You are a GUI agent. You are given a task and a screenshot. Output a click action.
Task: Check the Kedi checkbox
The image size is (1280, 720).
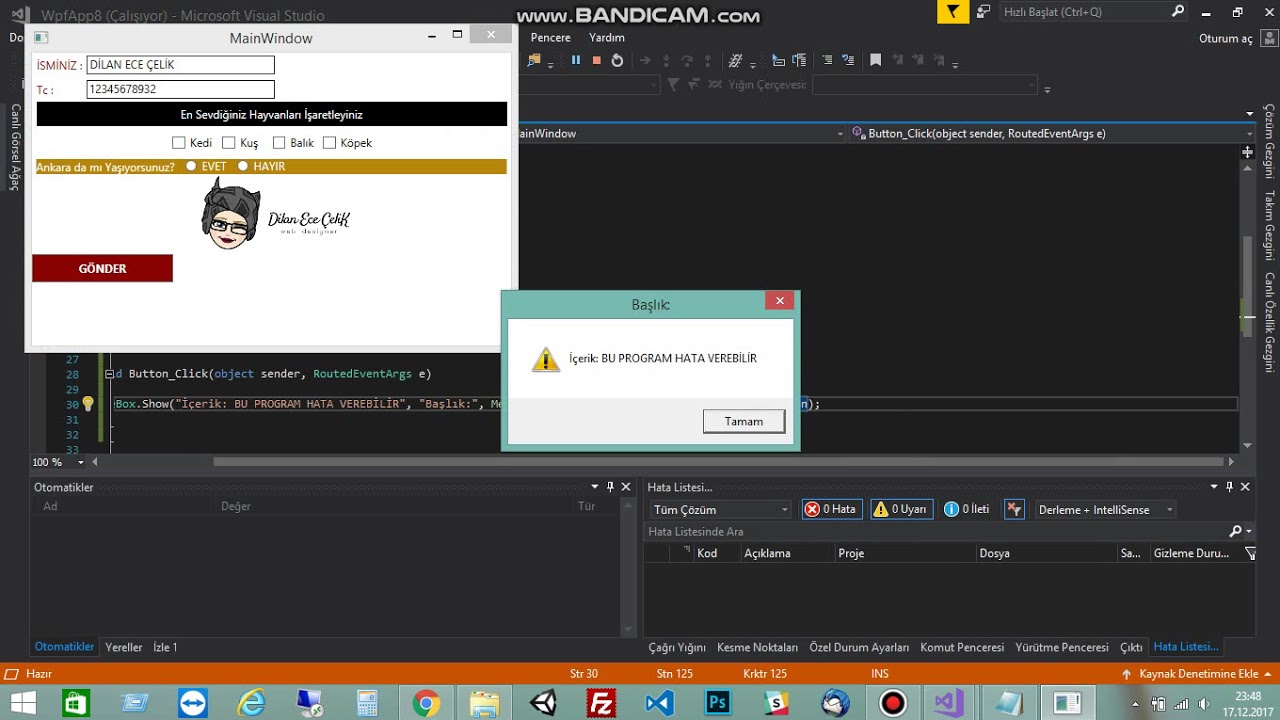click(179, 143)
